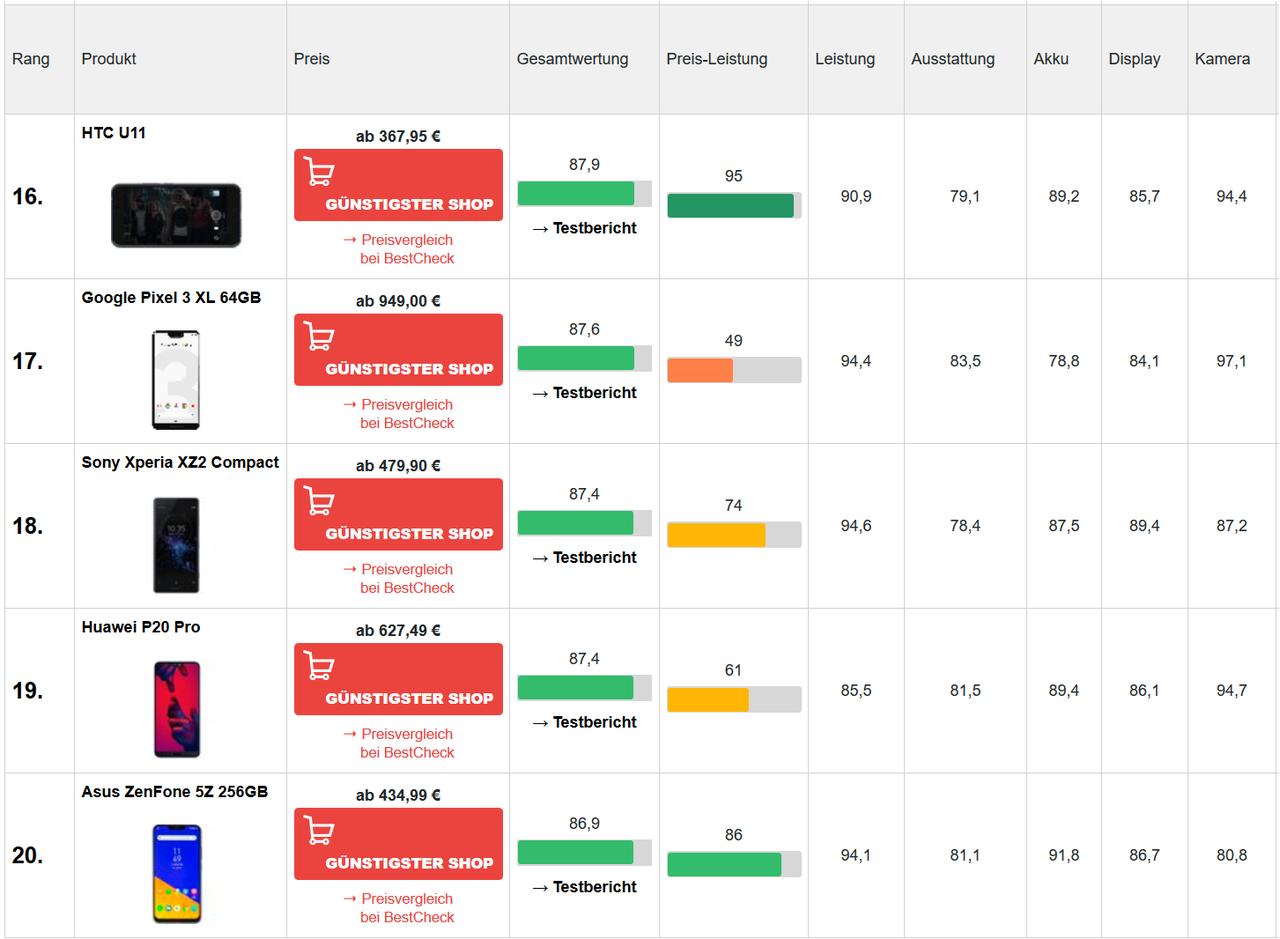Click the Sony Xperia XZ2 Compact product name
Screen dimensions: 1280x939
[x=180, y=462]
